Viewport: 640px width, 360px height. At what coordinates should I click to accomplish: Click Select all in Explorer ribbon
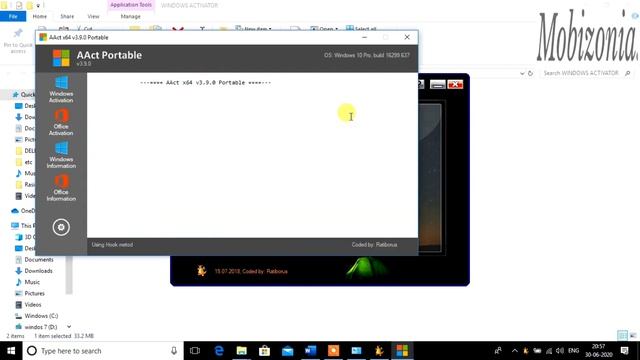coord(361,29)
